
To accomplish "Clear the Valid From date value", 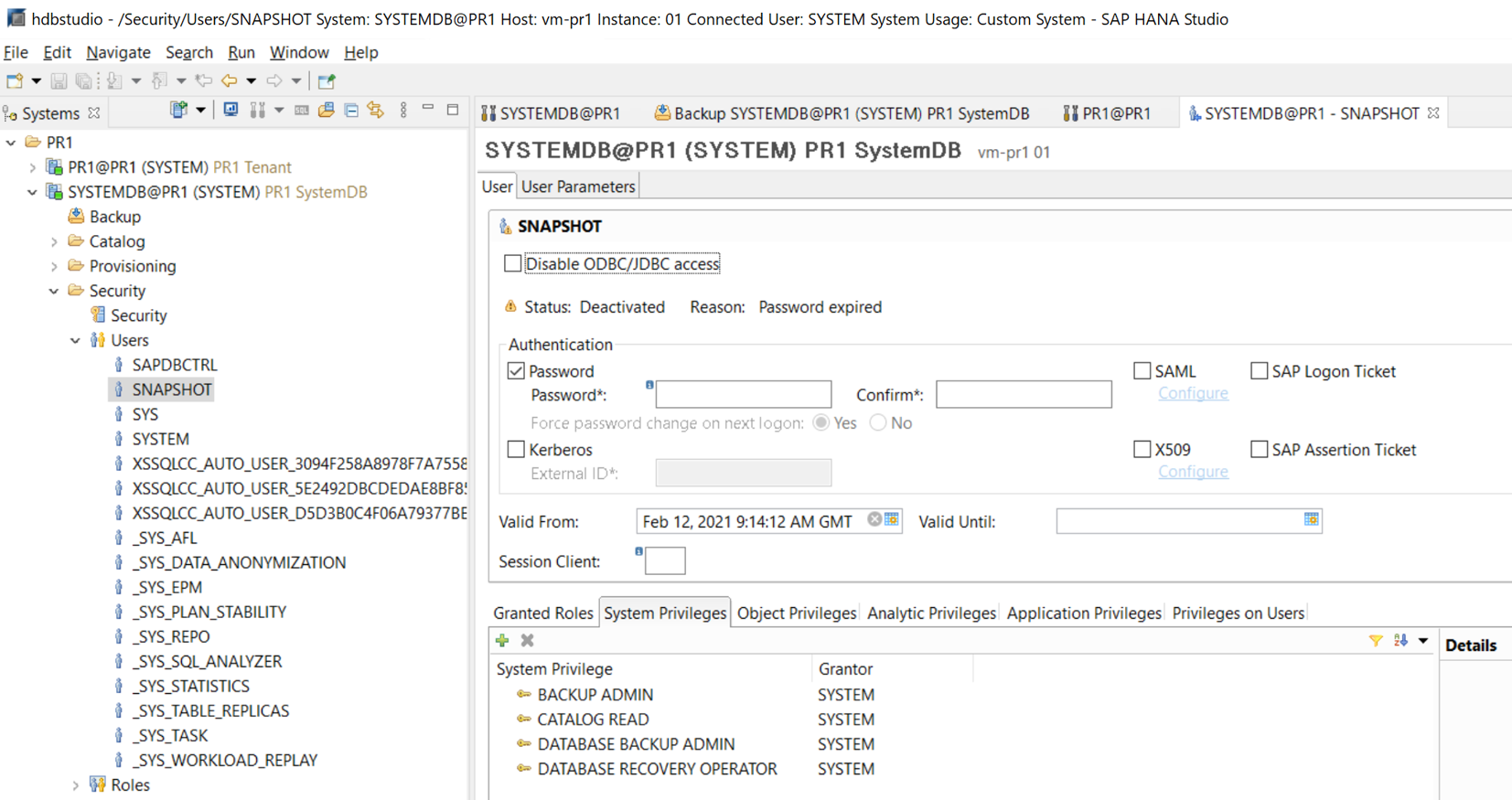I will coord(874,519).
